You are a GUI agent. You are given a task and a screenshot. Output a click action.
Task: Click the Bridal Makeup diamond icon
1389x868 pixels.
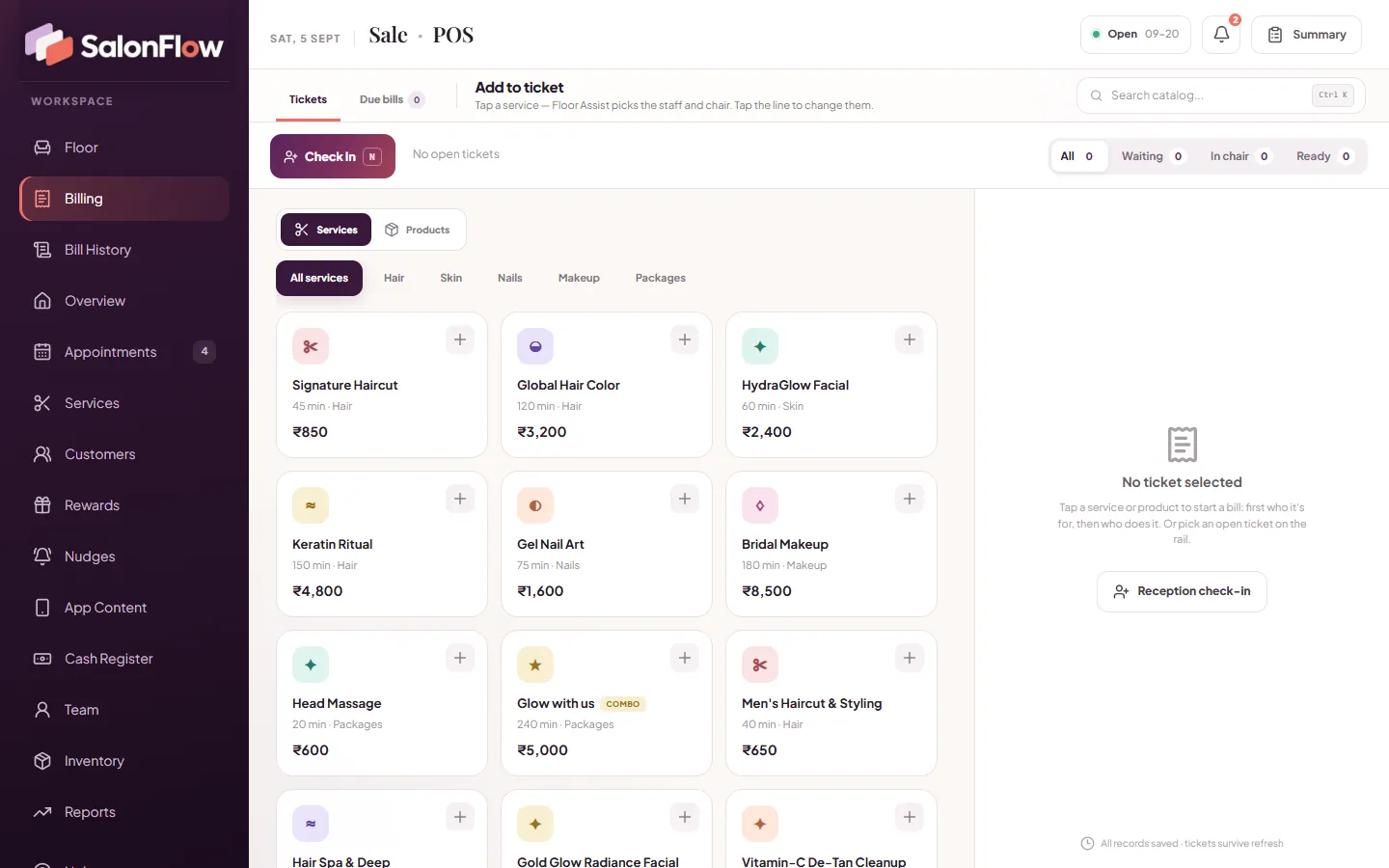click(760, 505)
